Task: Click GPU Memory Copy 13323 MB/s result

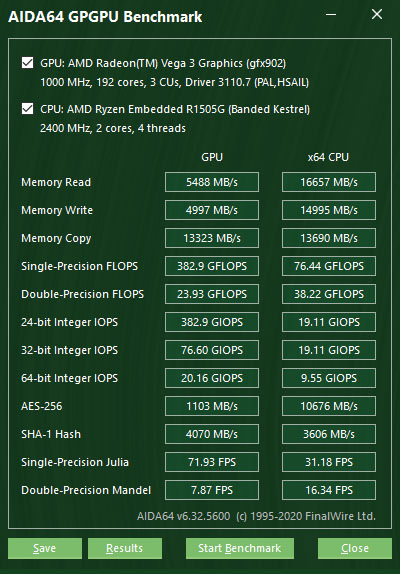Action: tap(212, 238)
